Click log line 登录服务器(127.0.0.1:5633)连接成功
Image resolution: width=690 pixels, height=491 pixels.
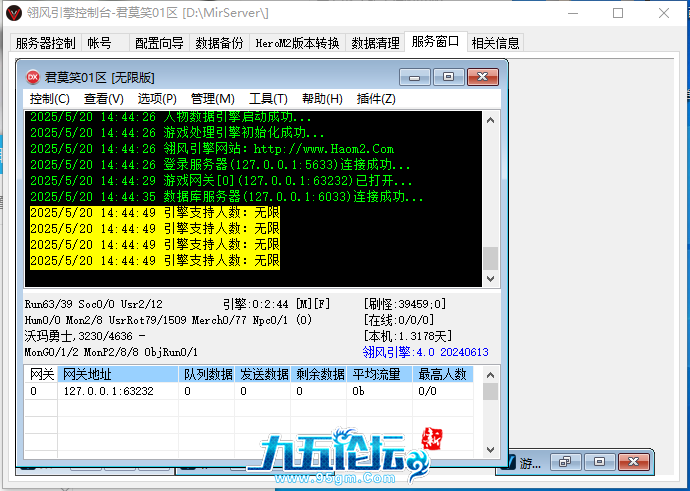[x=220, y=165]
